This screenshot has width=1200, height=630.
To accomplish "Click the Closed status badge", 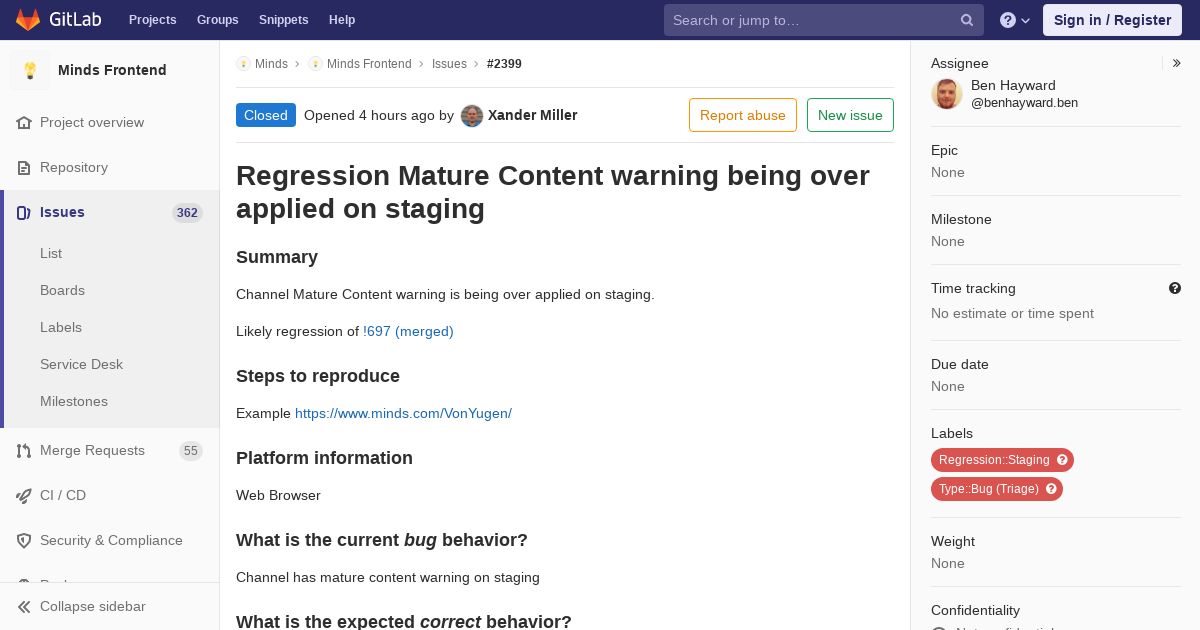I will point(266,115).
